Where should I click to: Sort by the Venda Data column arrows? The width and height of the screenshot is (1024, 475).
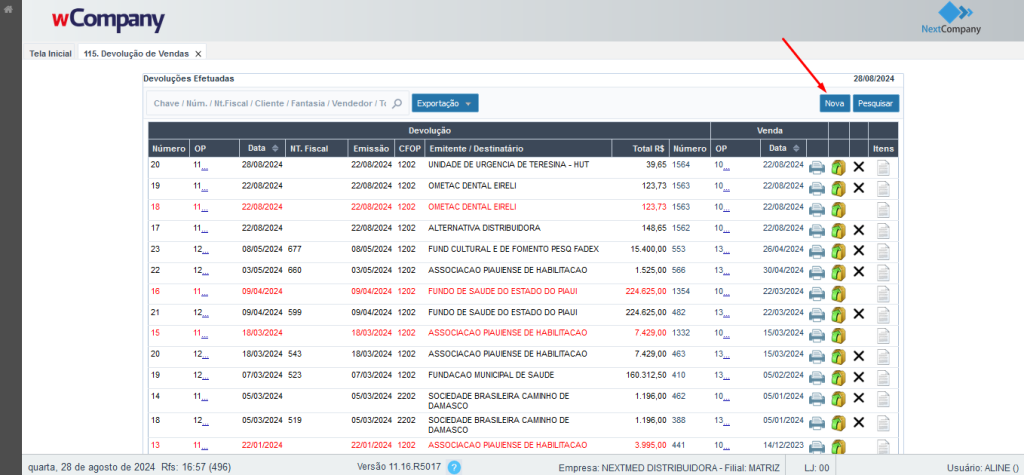(x=795, y=148)
